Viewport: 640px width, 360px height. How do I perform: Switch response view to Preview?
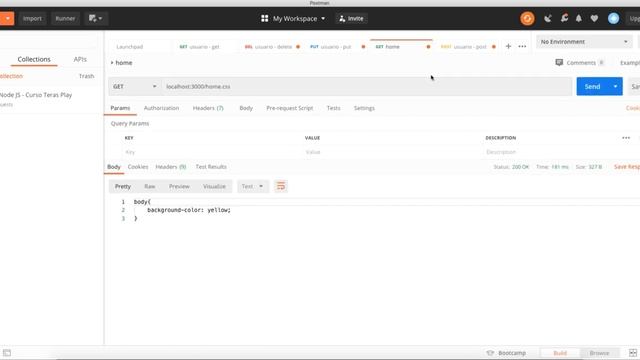click(x=179, y=187)
